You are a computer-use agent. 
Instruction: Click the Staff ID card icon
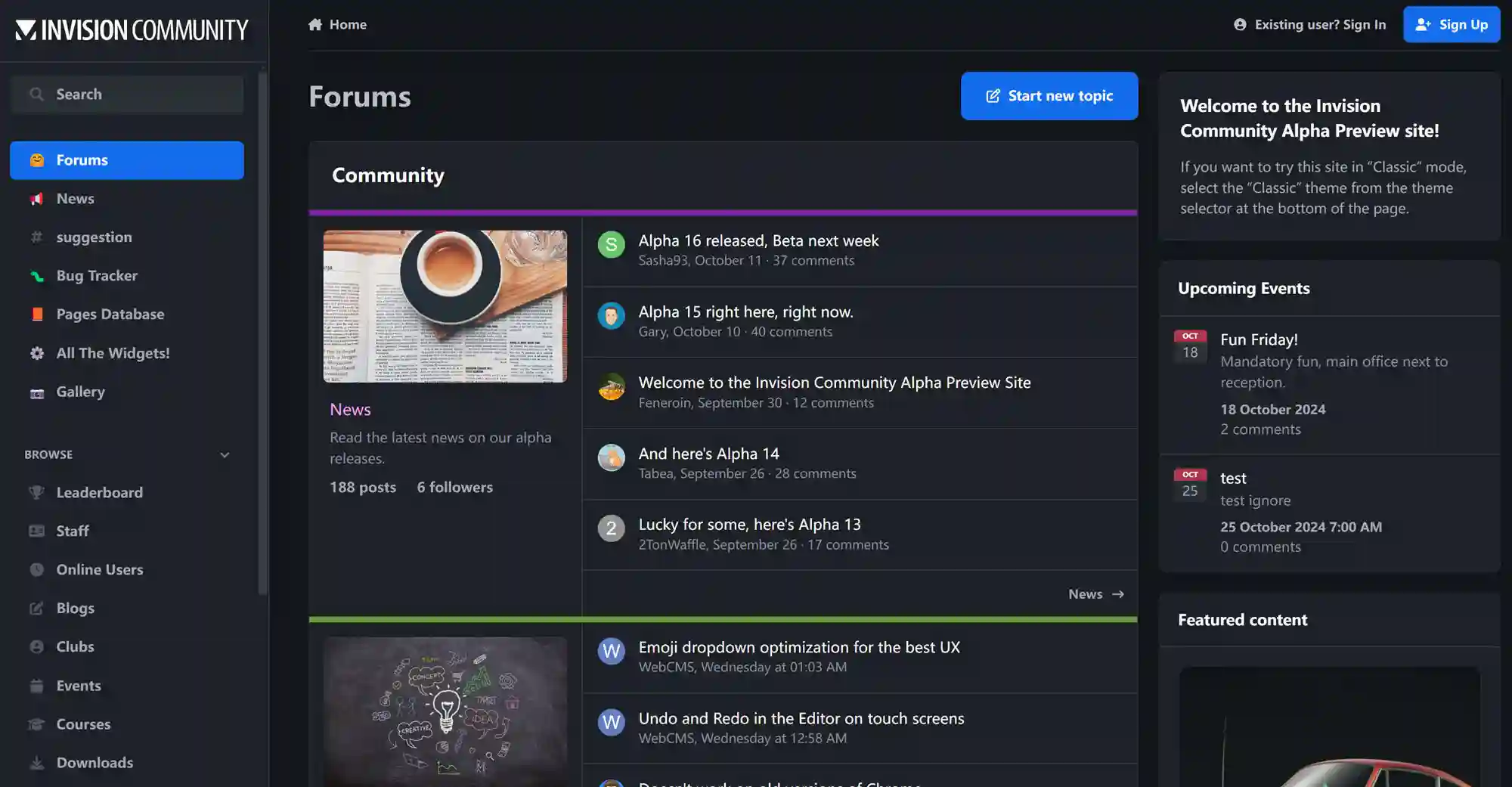pos(36,531)
